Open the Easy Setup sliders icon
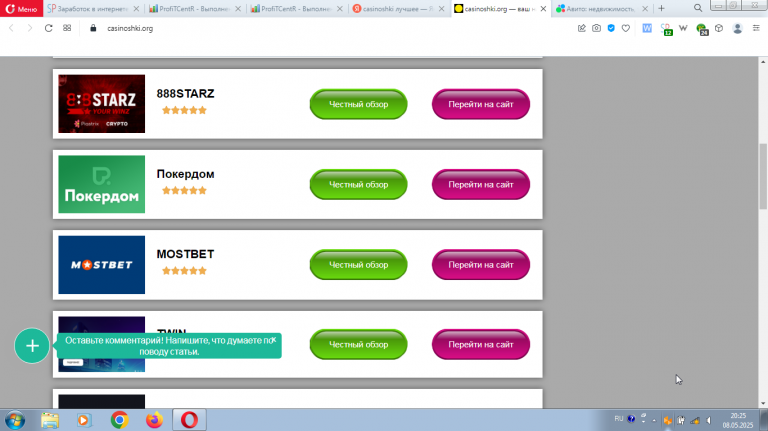Image resolution: width=768 pixels, height=431 pixels. coord(756,28)
